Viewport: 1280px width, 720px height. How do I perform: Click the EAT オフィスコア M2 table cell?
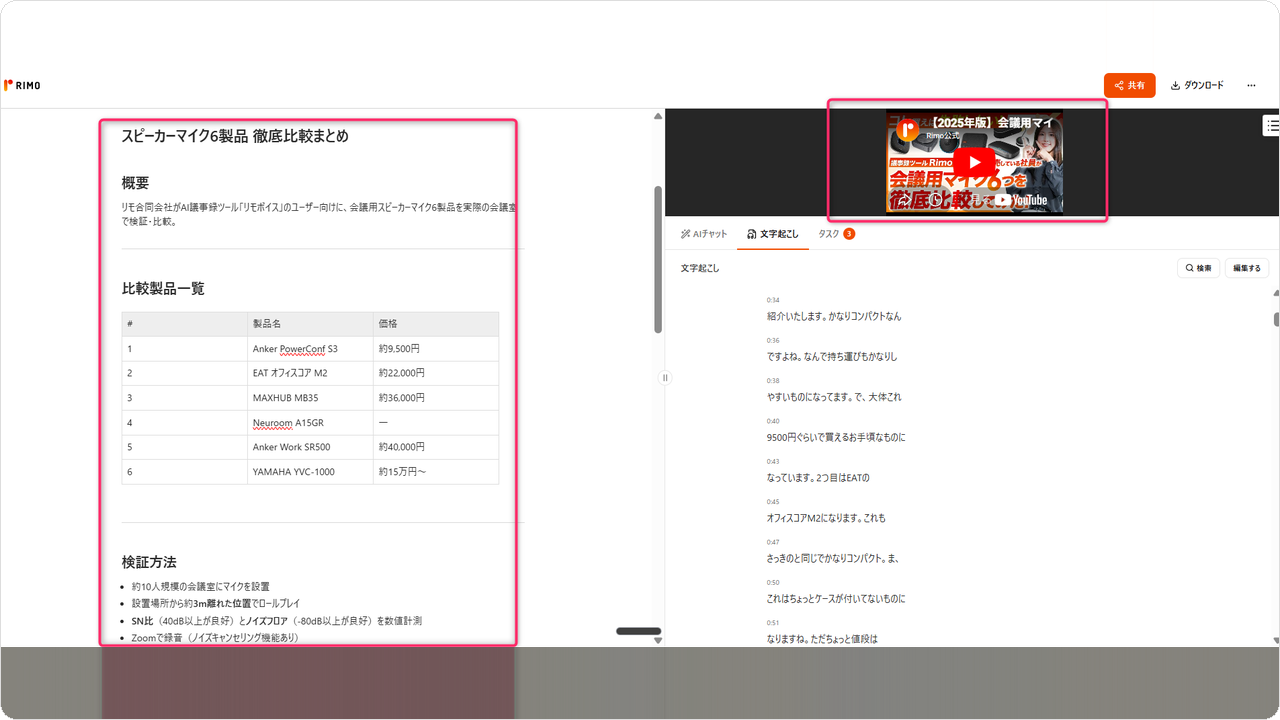310,373
